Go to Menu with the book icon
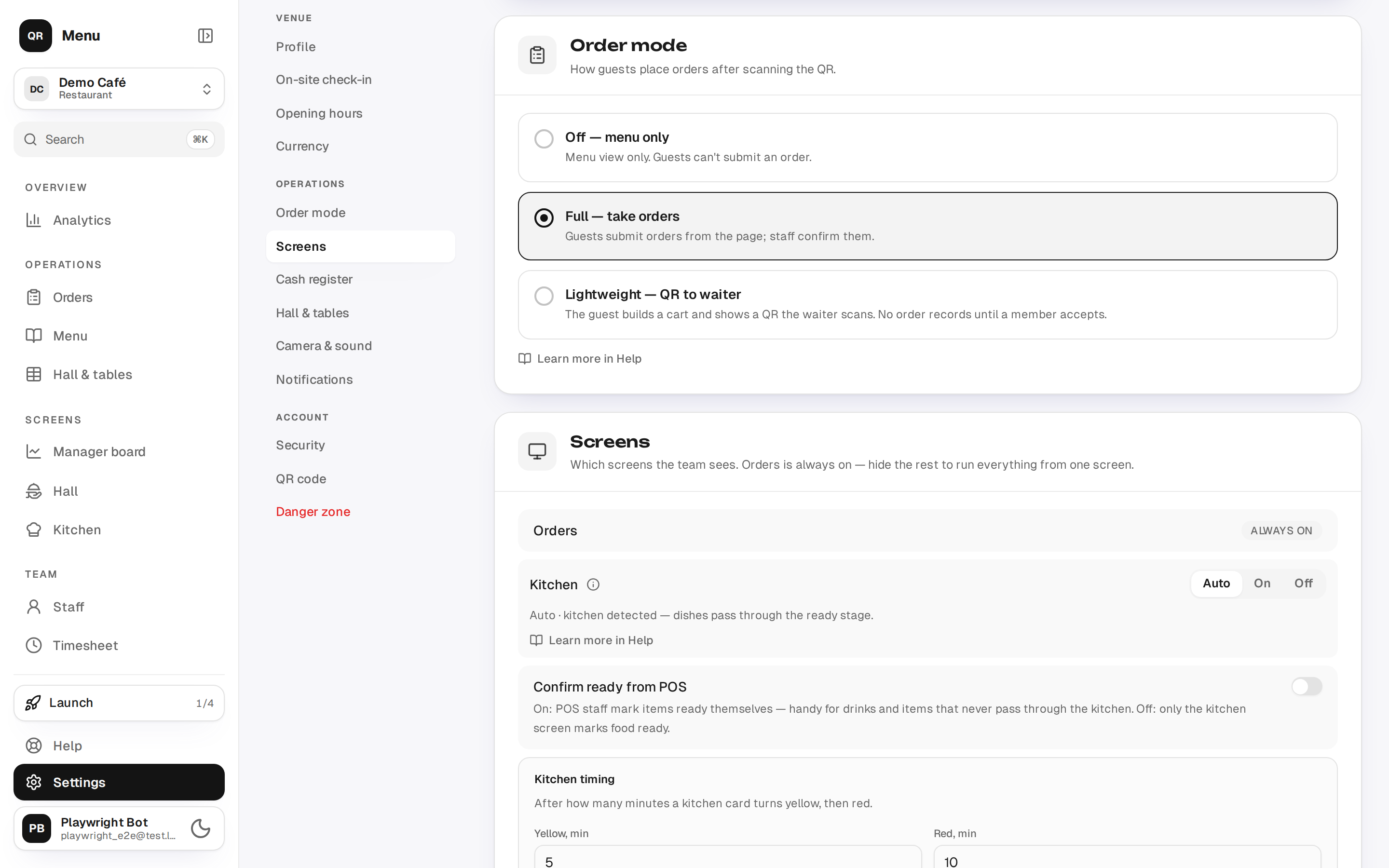 [119, 336]
